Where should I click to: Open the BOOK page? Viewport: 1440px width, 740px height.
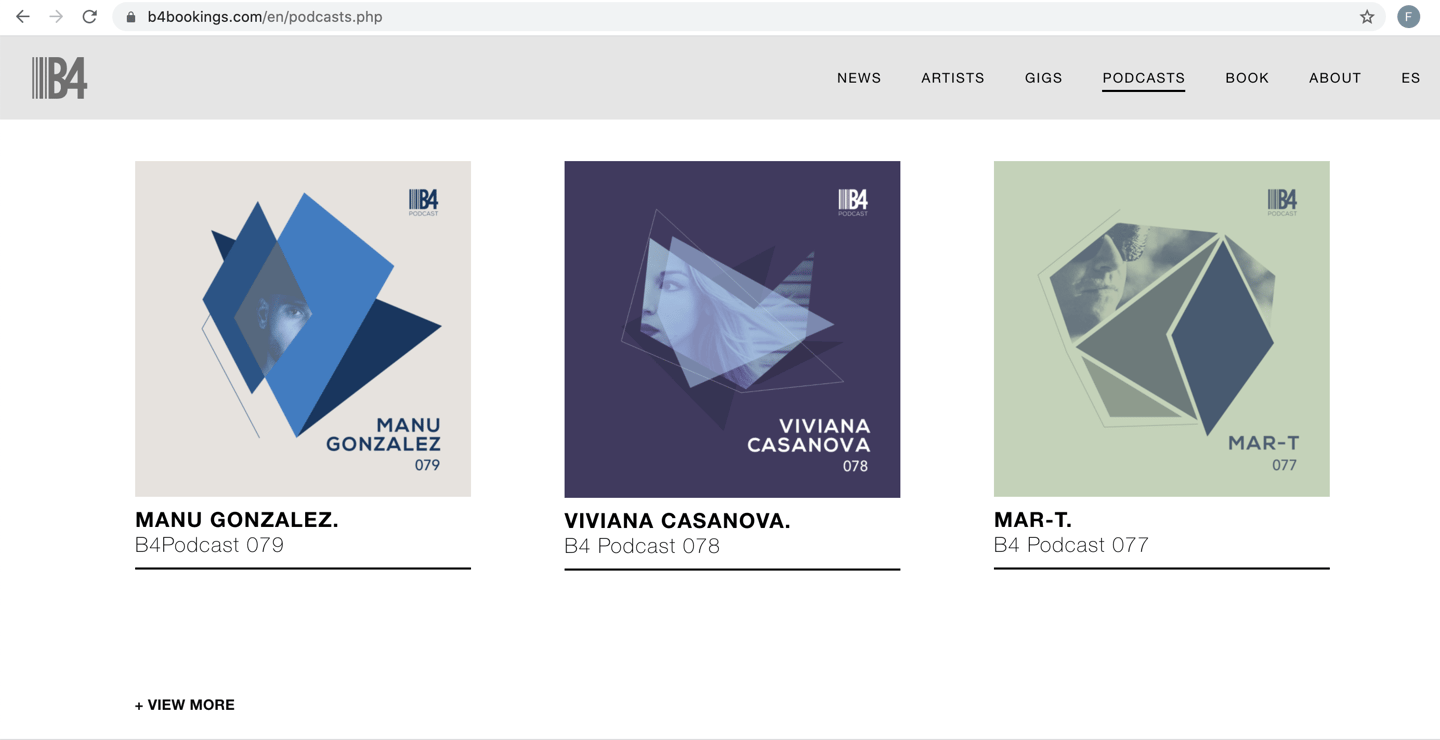[1246, 78]
